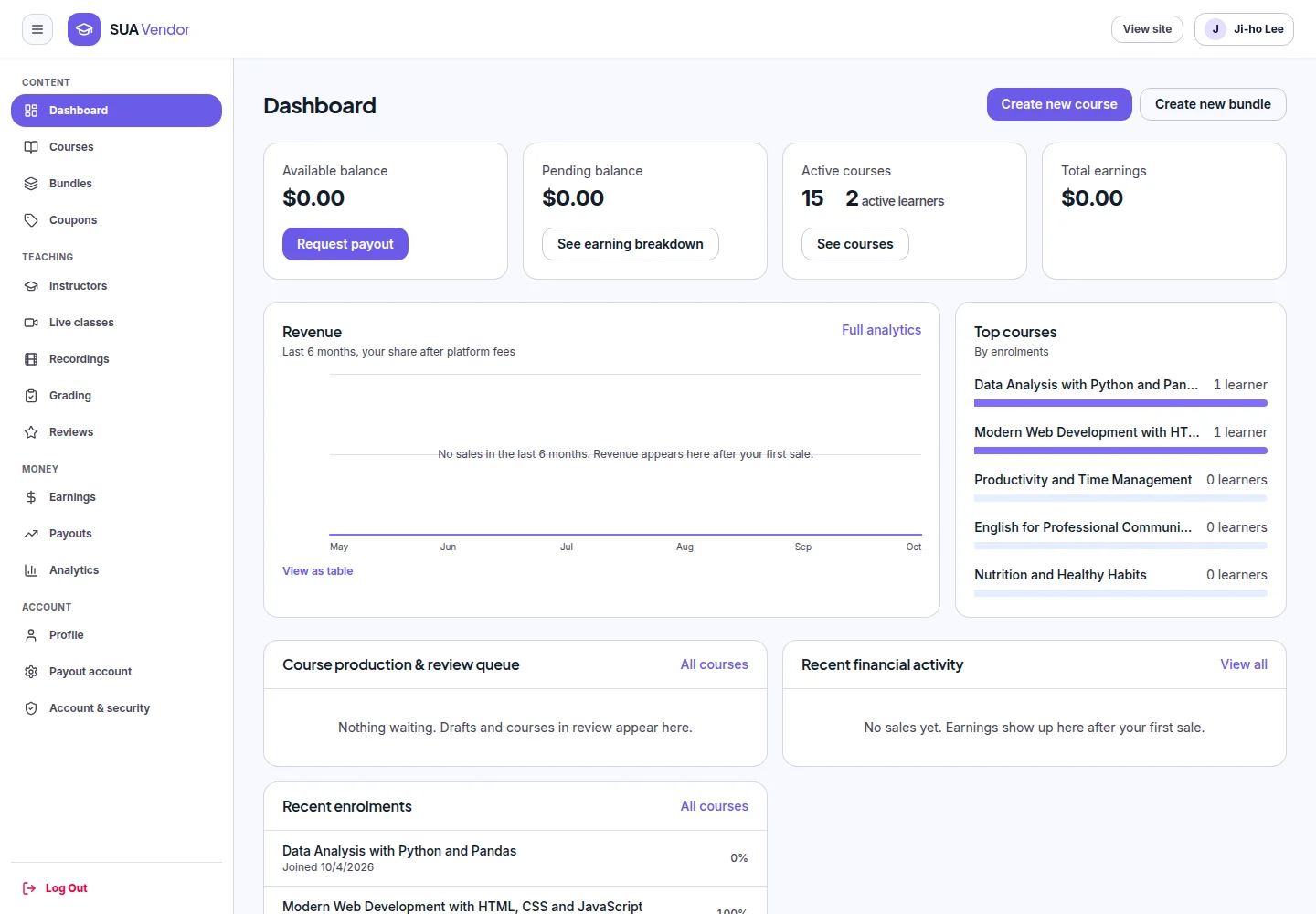Click All courses in the production queue card
The height and width of the screenshot is (914, 1316).
(x=715, y=664)
